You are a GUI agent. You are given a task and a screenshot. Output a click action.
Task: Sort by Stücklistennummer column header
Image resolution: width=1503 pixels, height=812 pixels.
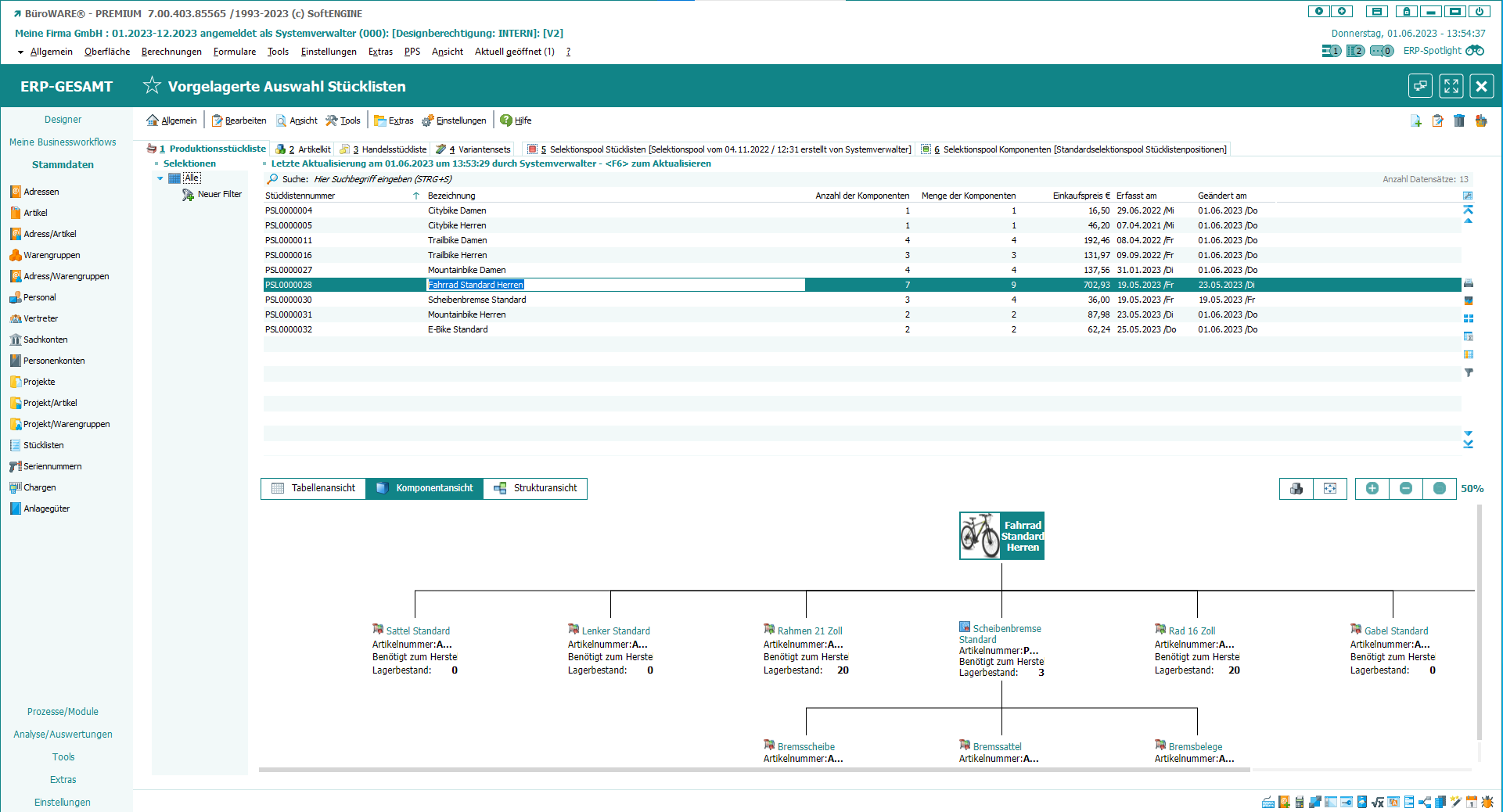click(300, 196)
